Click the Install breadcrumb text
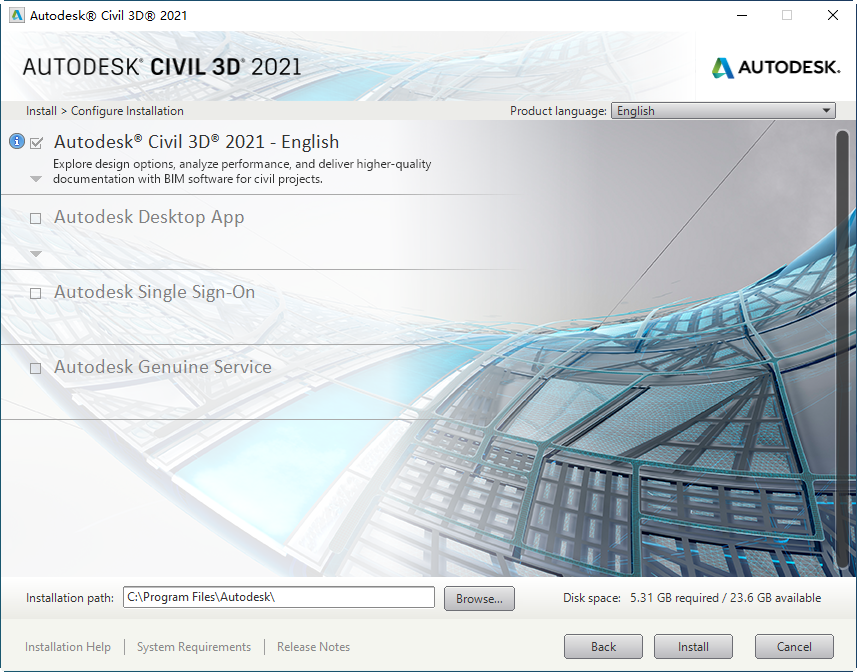857x672 pixels. coord(41,111)
